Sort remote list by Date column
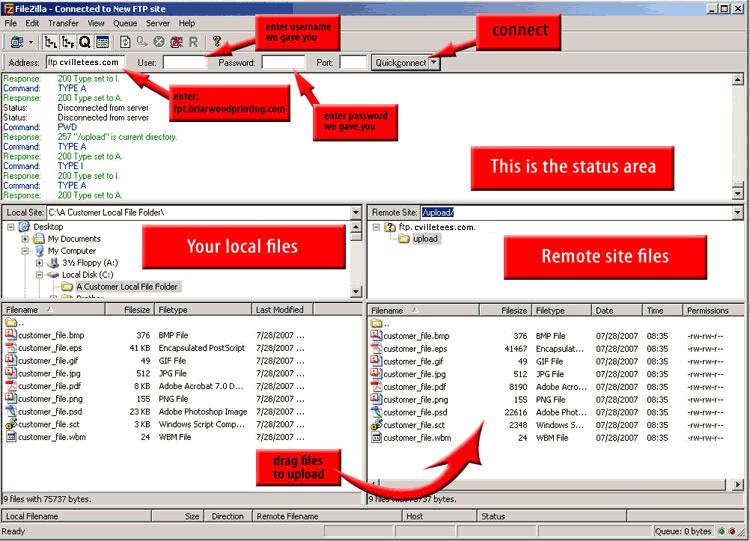 pyautogui.click(x=617, y=310)
